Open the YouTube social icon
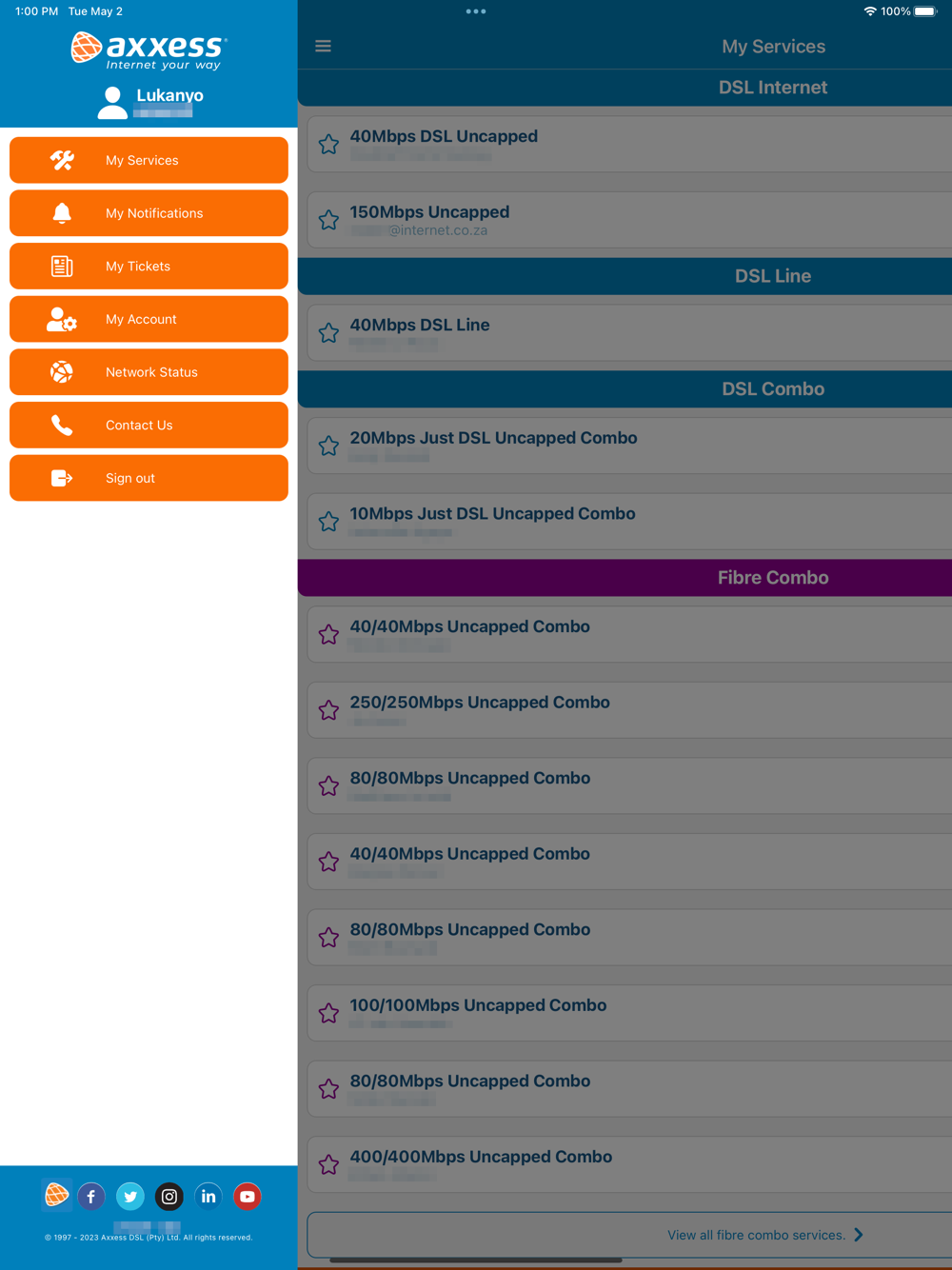 coord(248,1197)
